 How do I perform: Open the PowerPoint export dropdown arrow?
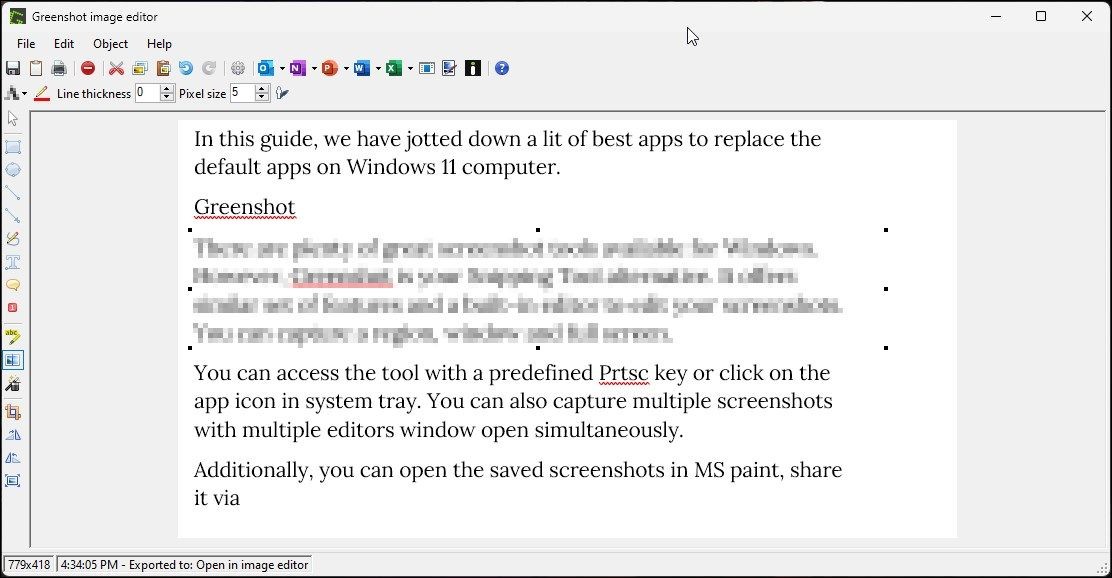tap(346, 69)
